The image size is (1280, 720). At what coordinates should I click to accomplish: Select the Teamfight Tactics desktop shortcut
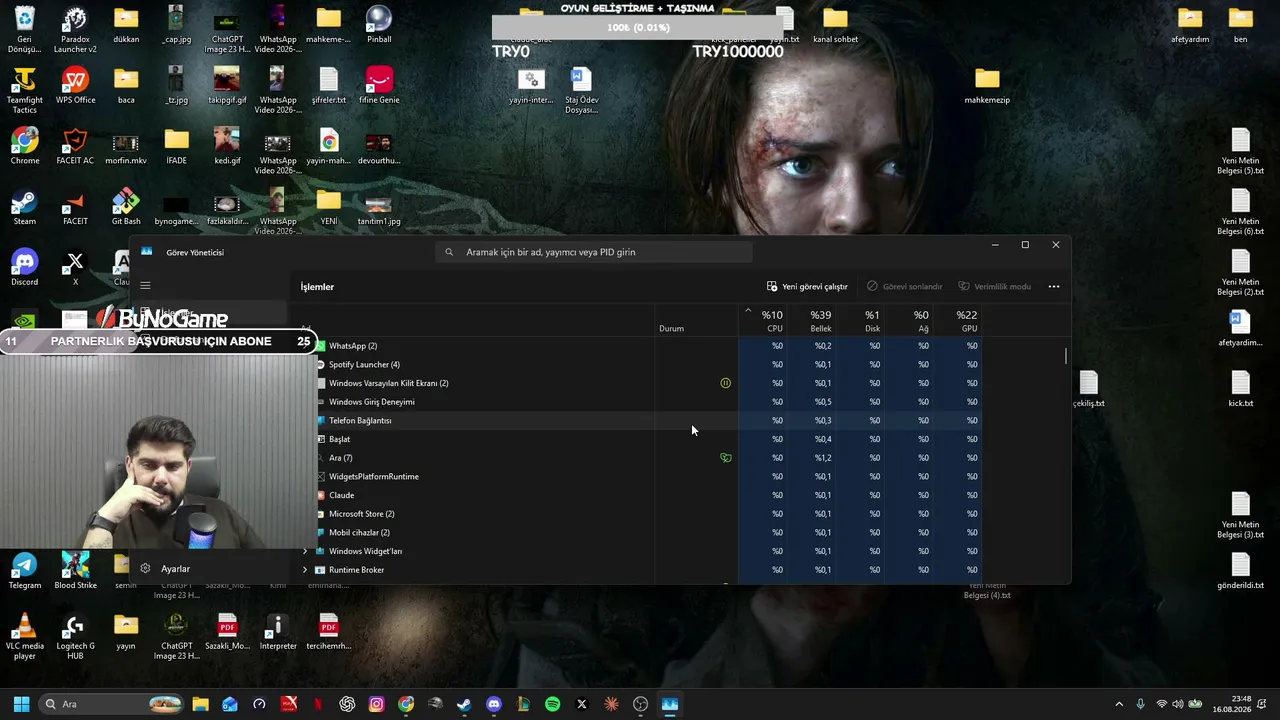(x=25, y=90)
